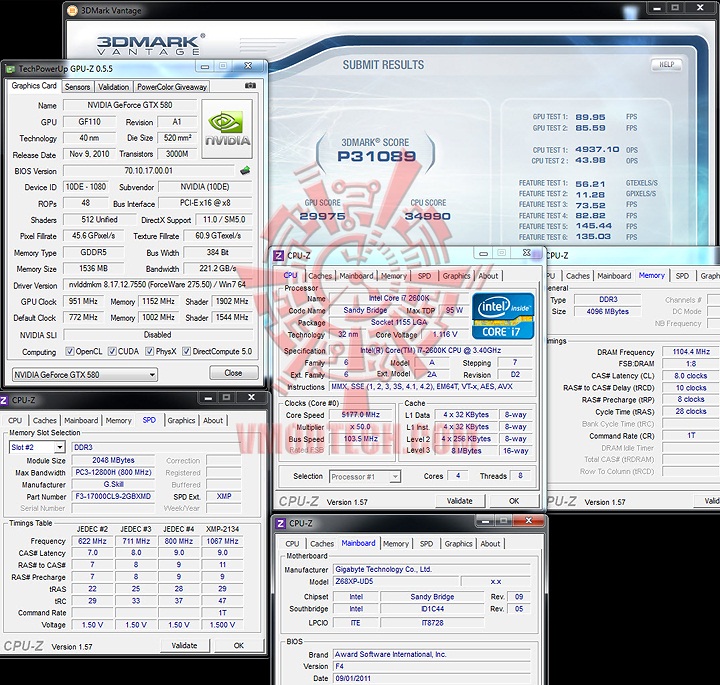Viewport: 720px width, 685px height.
Task: Open the Processor #1 selection dropdown
Action: (365, 477)
